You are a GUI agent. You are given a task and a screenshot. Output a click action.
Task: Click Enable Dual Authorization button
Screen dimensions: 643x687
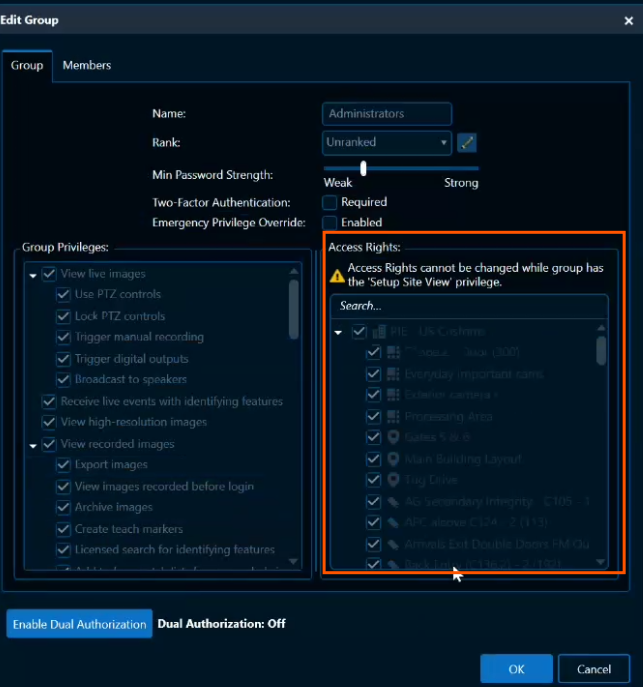79,624
